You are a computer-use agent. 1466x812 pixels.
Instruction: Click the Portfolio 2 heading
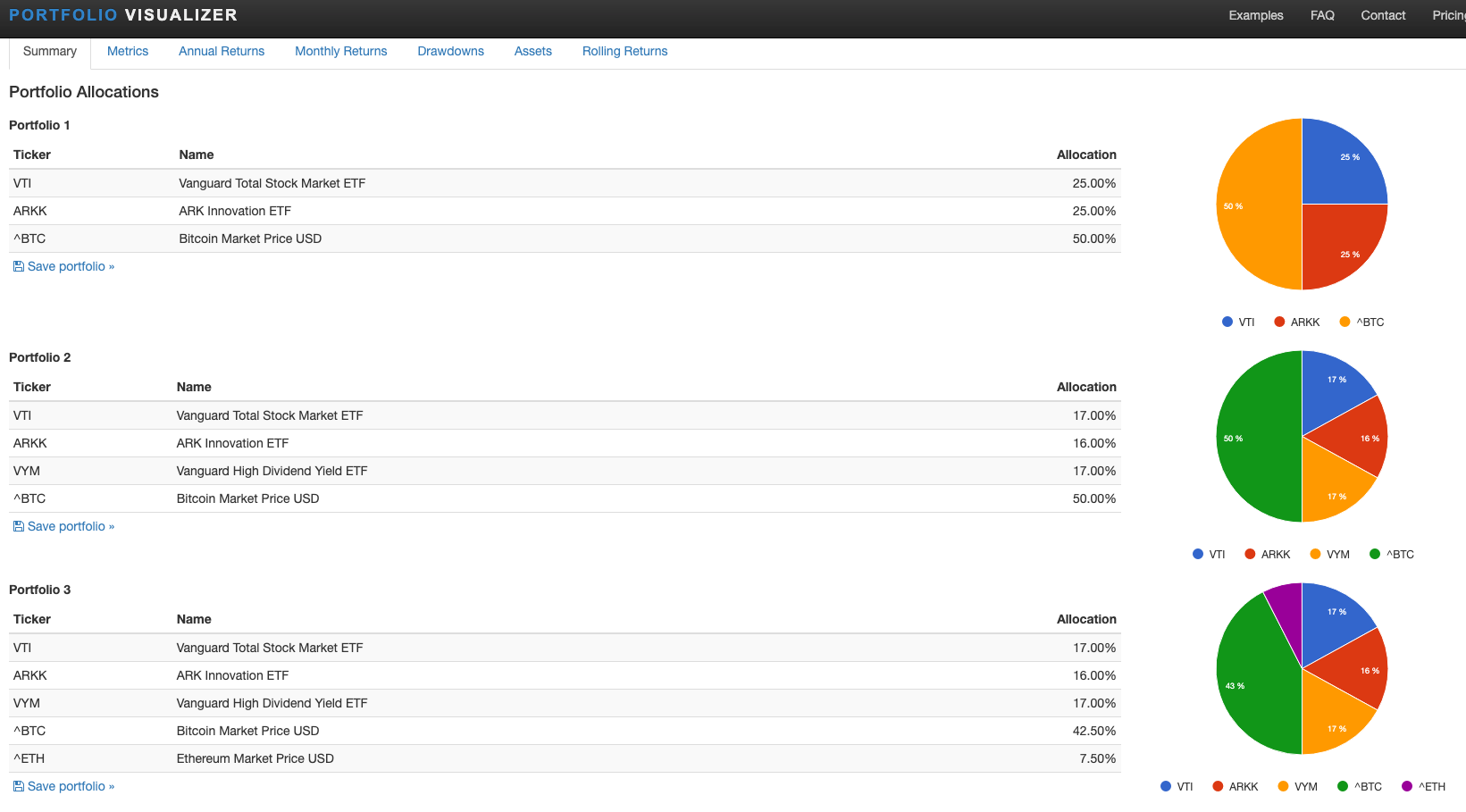40,357
